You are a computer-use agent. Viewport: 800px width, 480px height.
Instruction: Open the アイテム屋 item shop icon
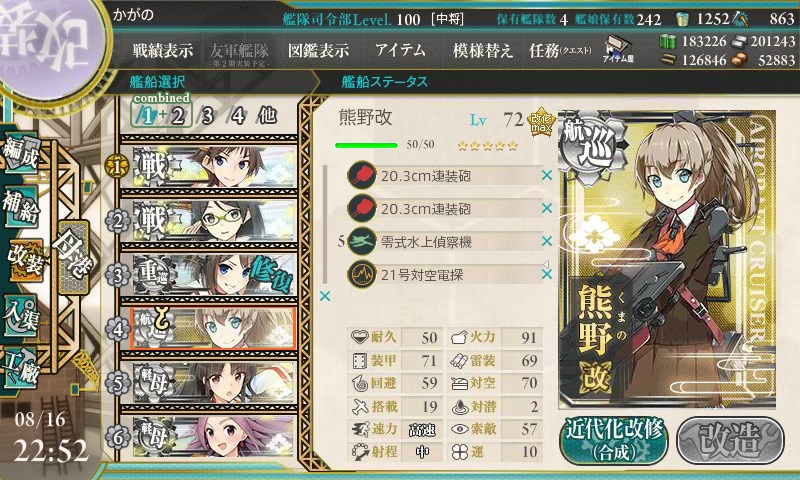pyautogui.click(x=618, y=49)
